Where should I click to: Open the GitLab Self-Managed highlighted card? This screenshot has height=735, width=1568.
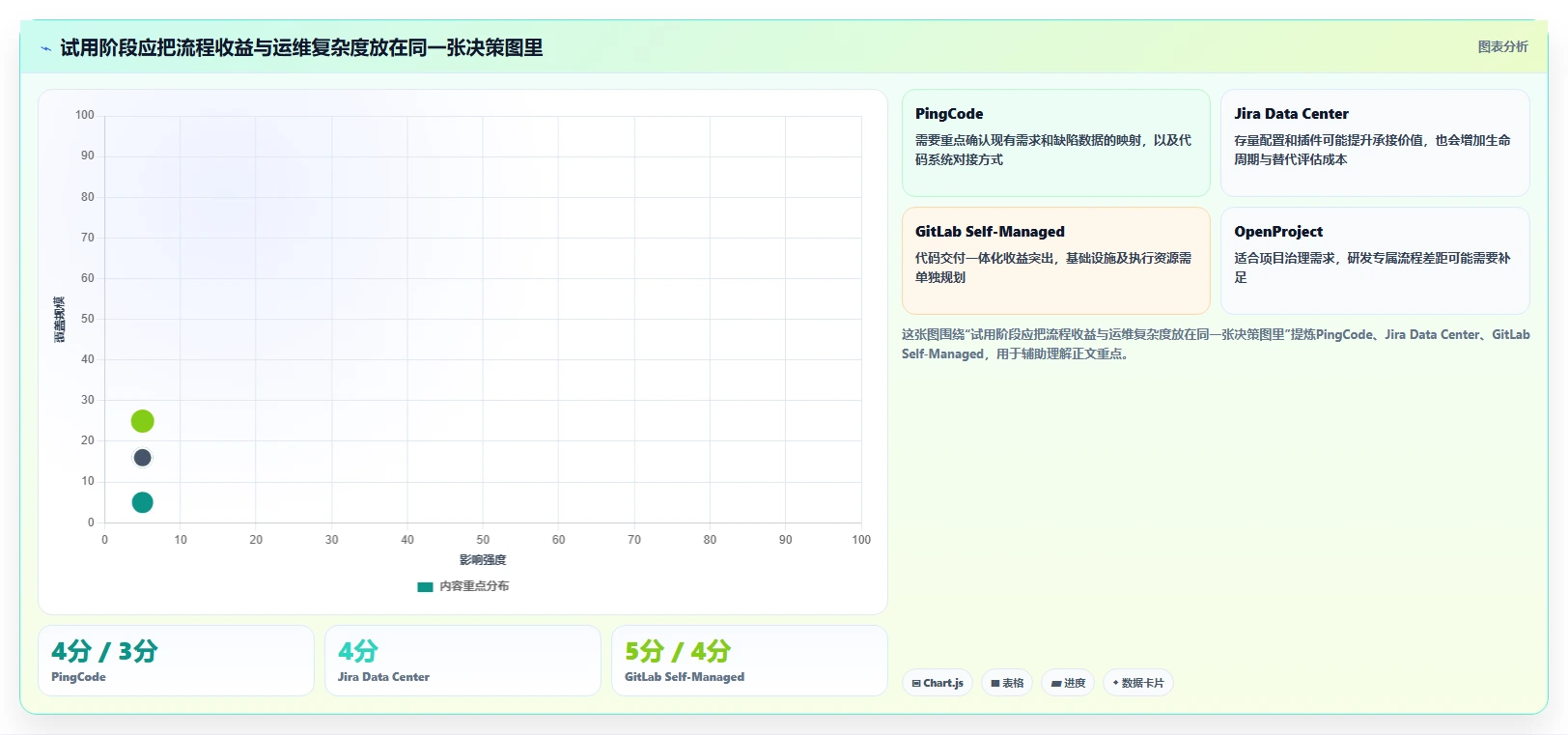click(1055, 261)
